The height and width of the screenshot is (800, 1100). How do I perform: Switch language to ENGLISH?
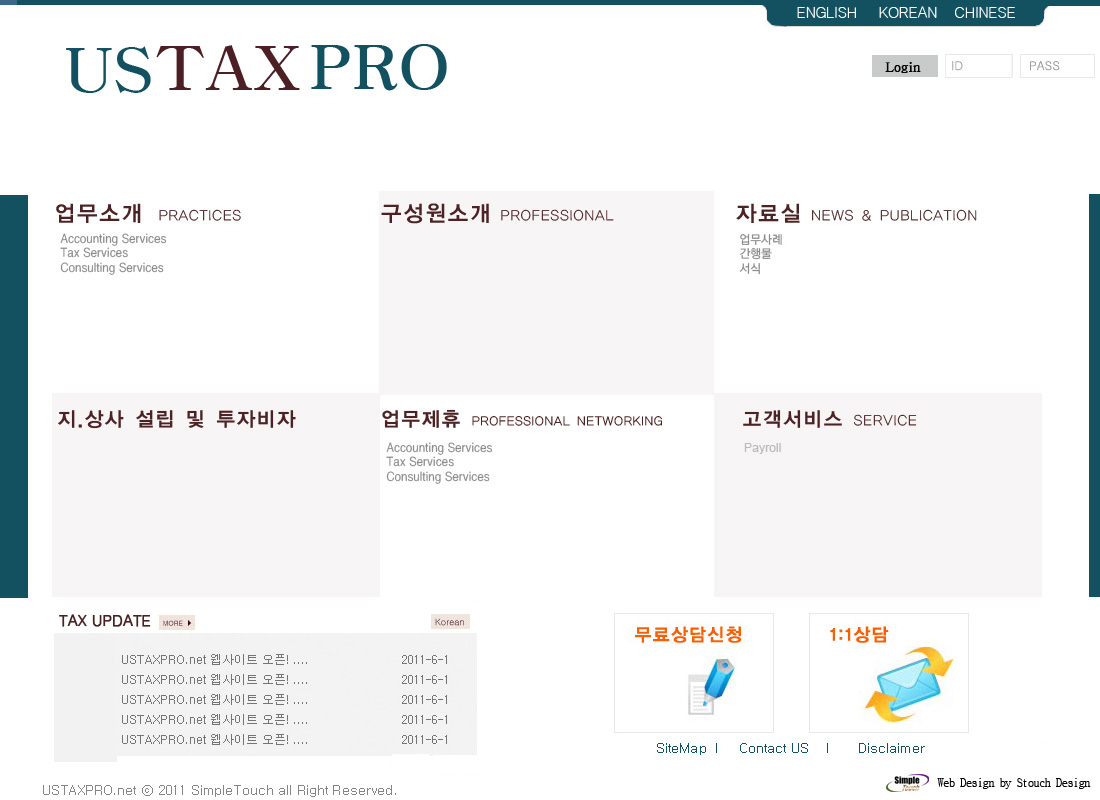[826, 13]
